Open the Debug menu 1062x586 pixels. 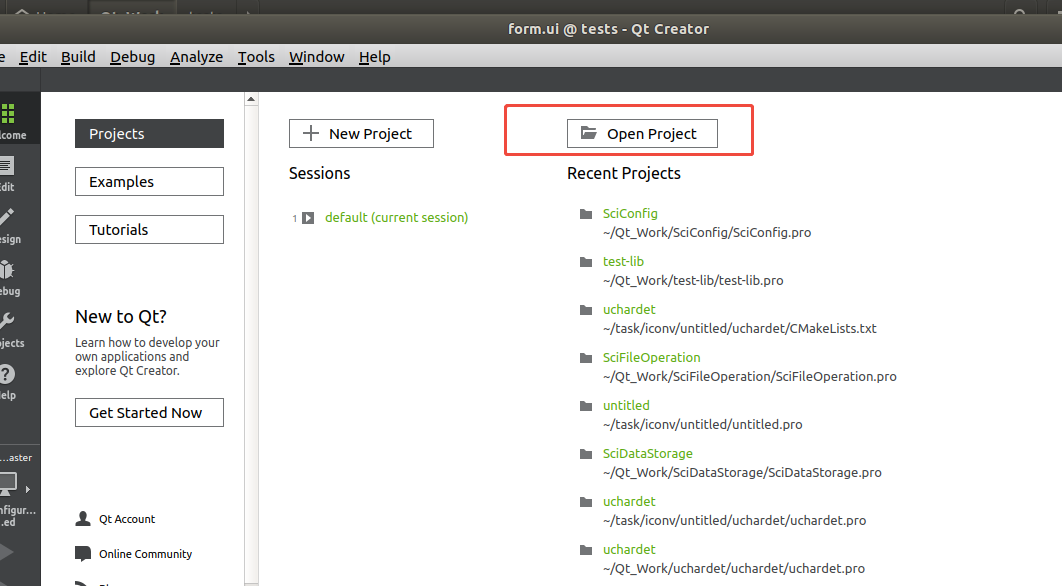coord(133,57)
